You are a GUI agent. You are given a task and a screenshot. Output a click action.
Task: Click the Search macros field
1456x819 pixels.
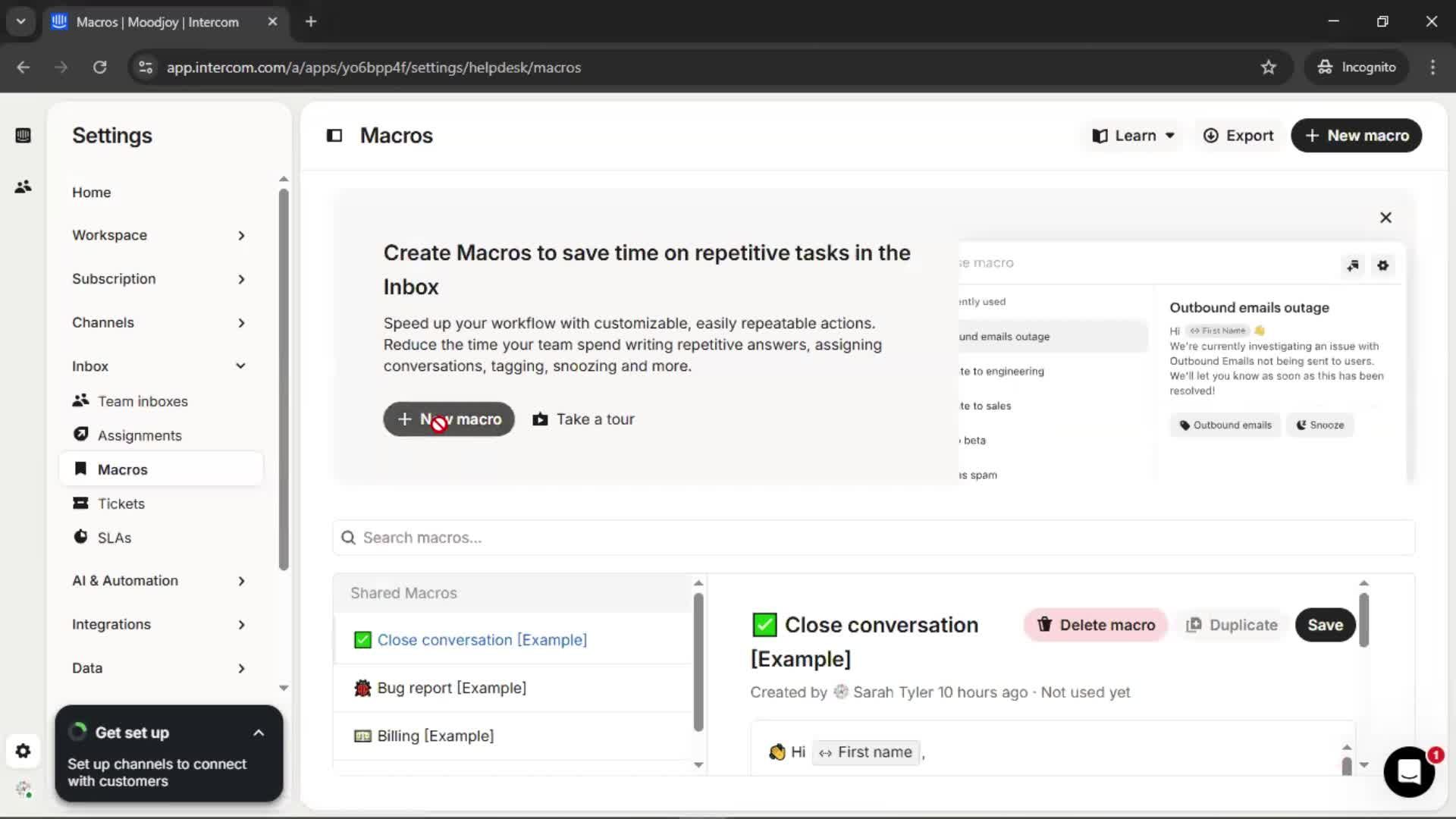click(874, 538)
